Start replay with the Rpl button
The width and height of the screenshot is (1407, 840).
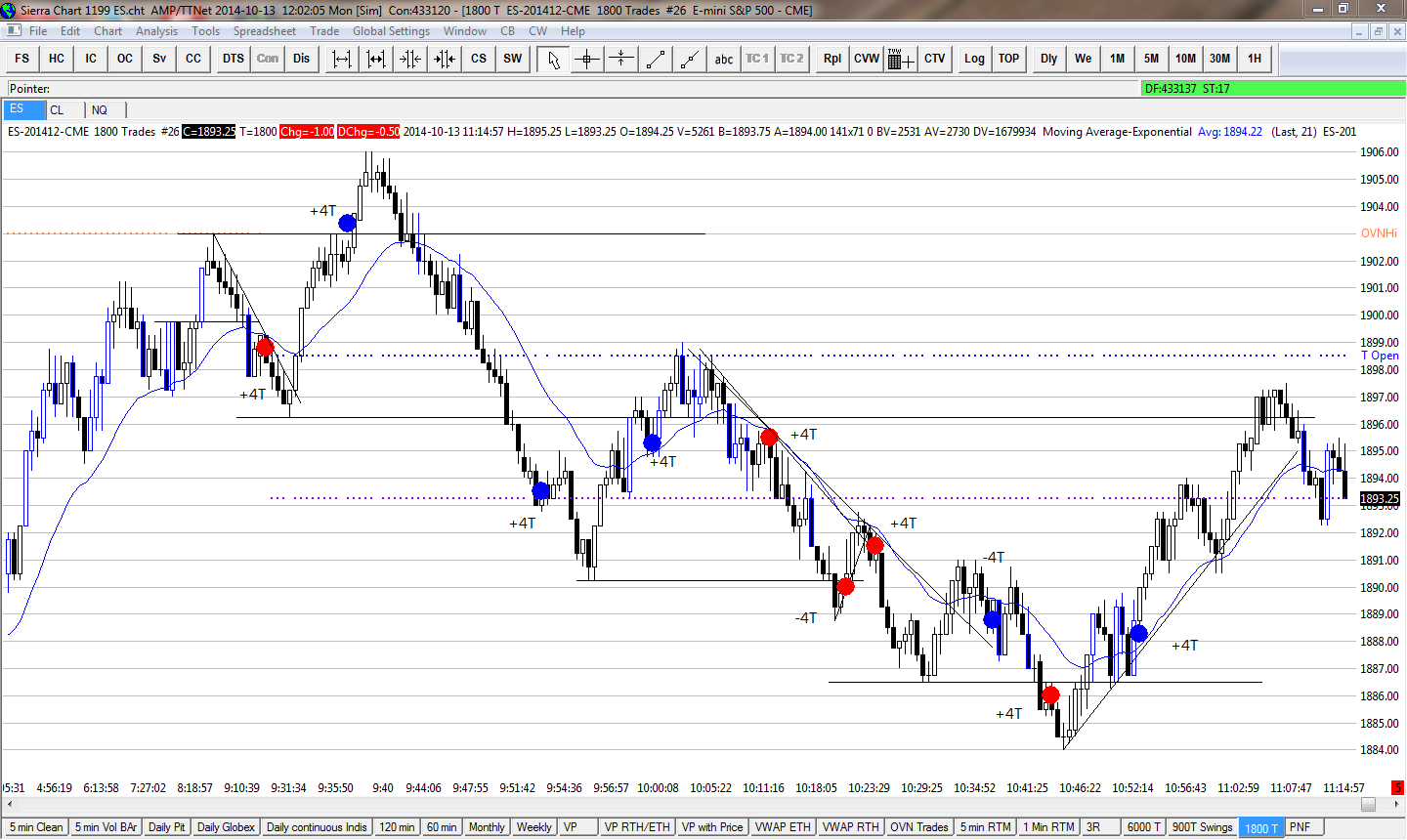pyautogui.click(x=832, y=59)
